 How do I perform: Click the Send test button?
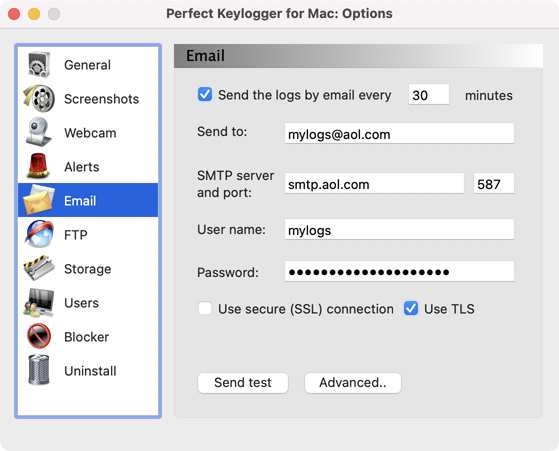coord(243,383)
